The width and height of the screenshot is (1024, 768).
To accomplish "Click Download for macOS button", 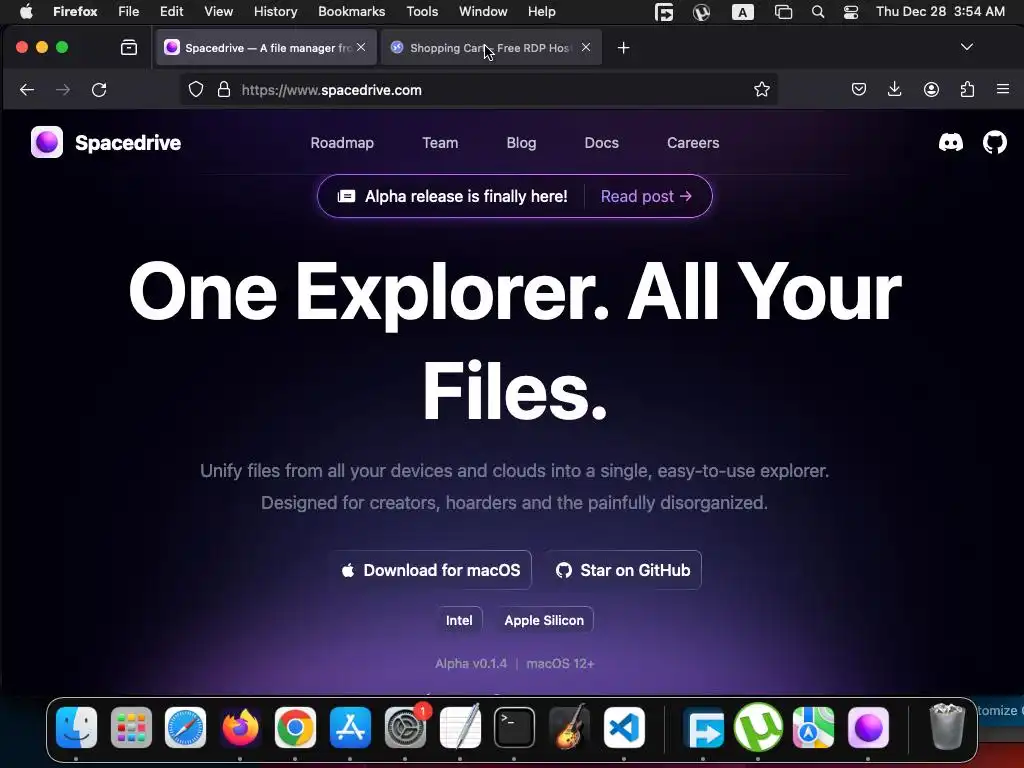I will pyautogui.click(x=430, y=570).
